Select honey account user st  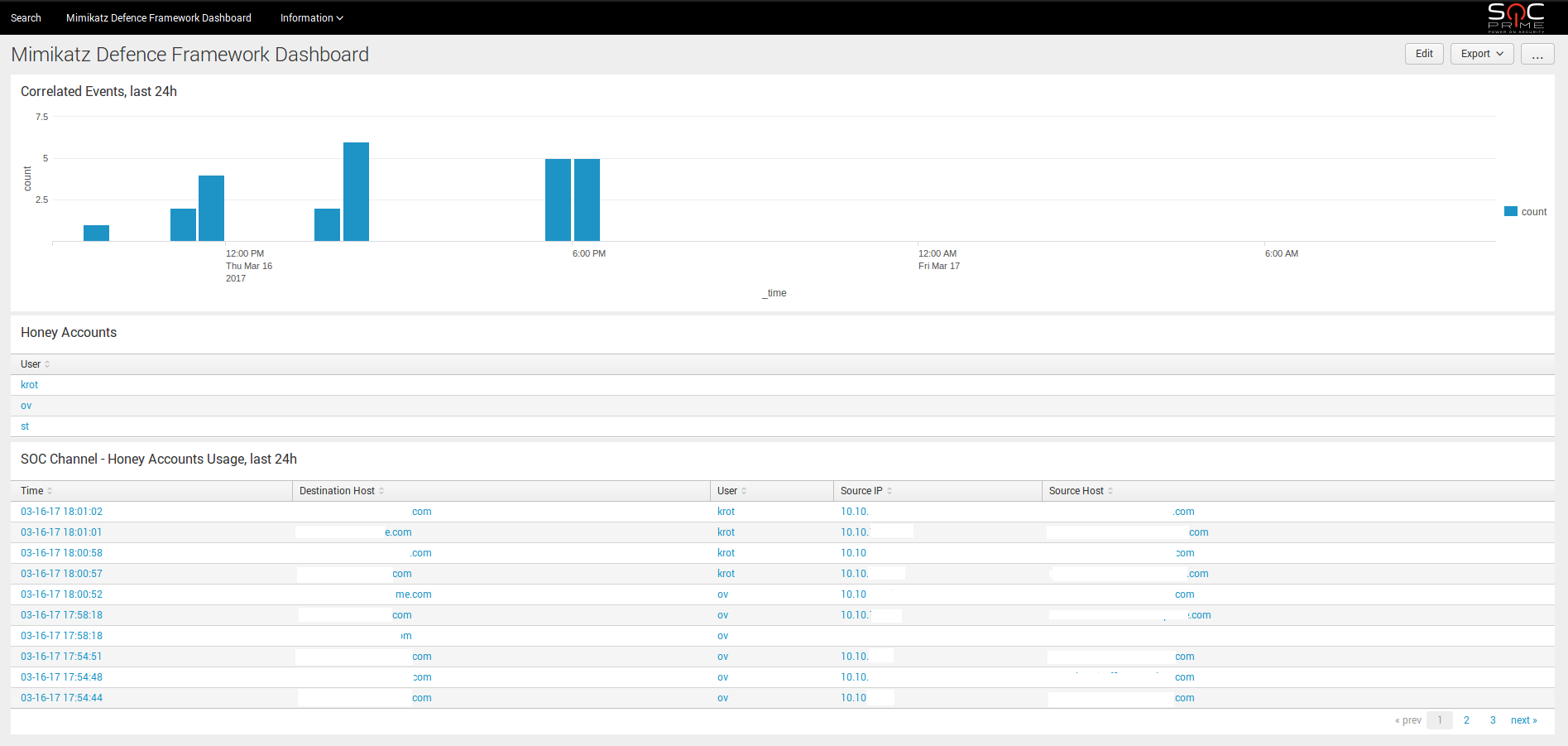click(x=25, y=426)
